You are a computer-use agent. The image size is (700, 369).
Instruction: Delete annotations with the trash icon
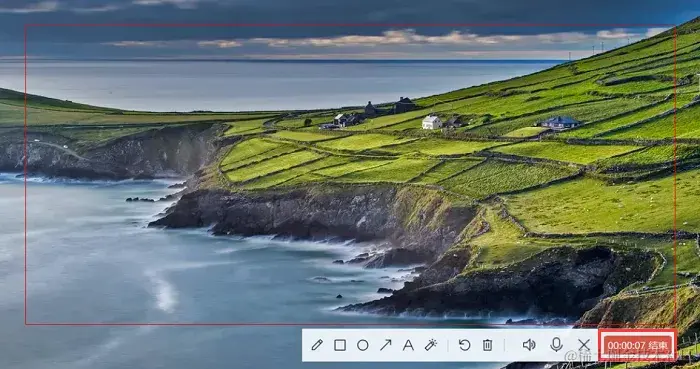(488, 345)
